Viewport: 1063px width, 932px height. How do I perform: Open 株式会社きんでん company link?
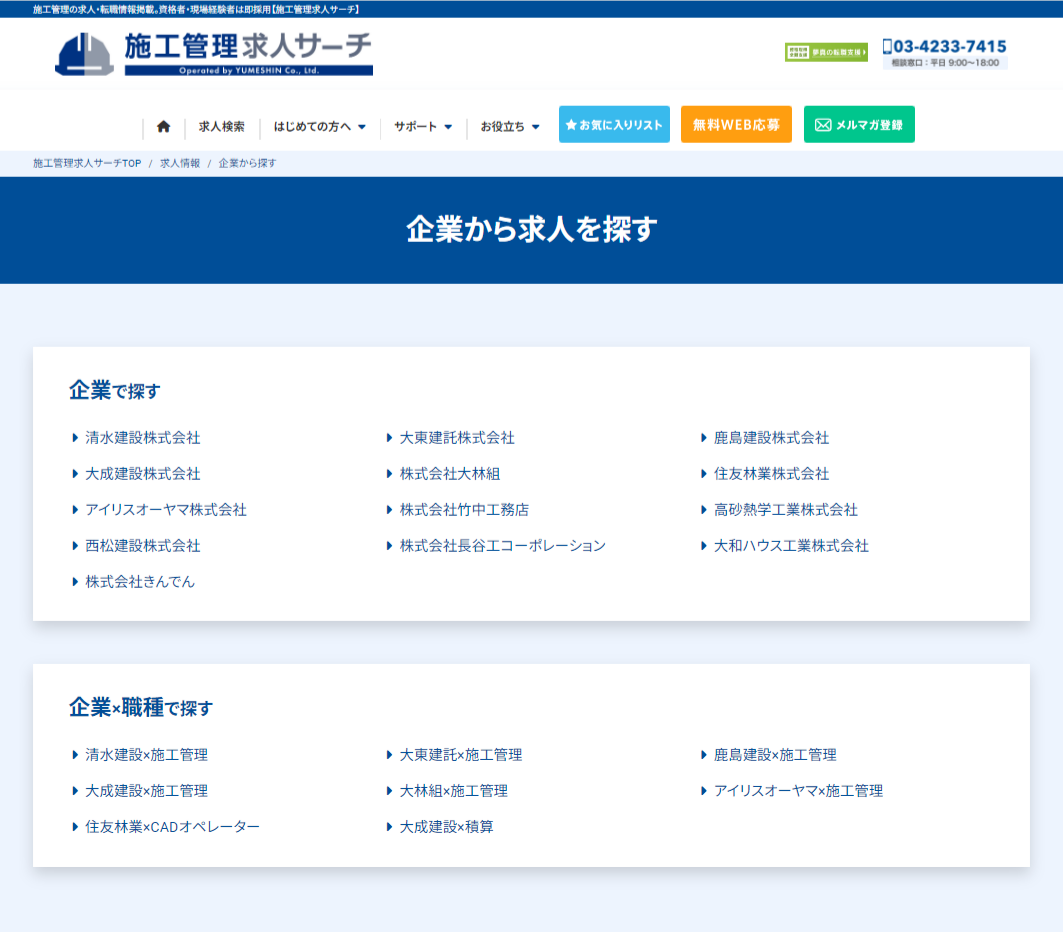[140, 582]
